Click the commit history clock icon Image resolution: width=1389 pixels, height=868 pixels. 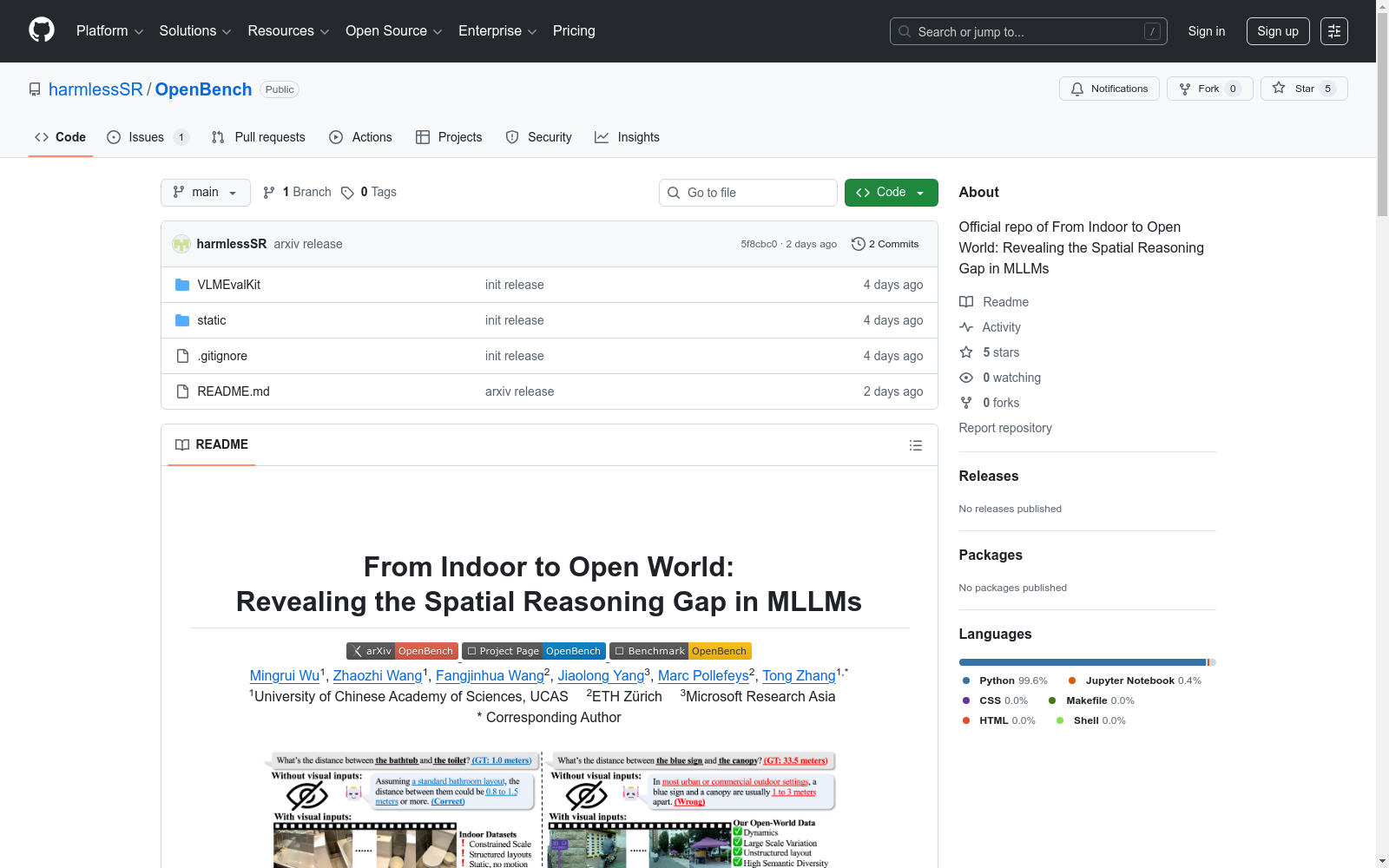859,244
